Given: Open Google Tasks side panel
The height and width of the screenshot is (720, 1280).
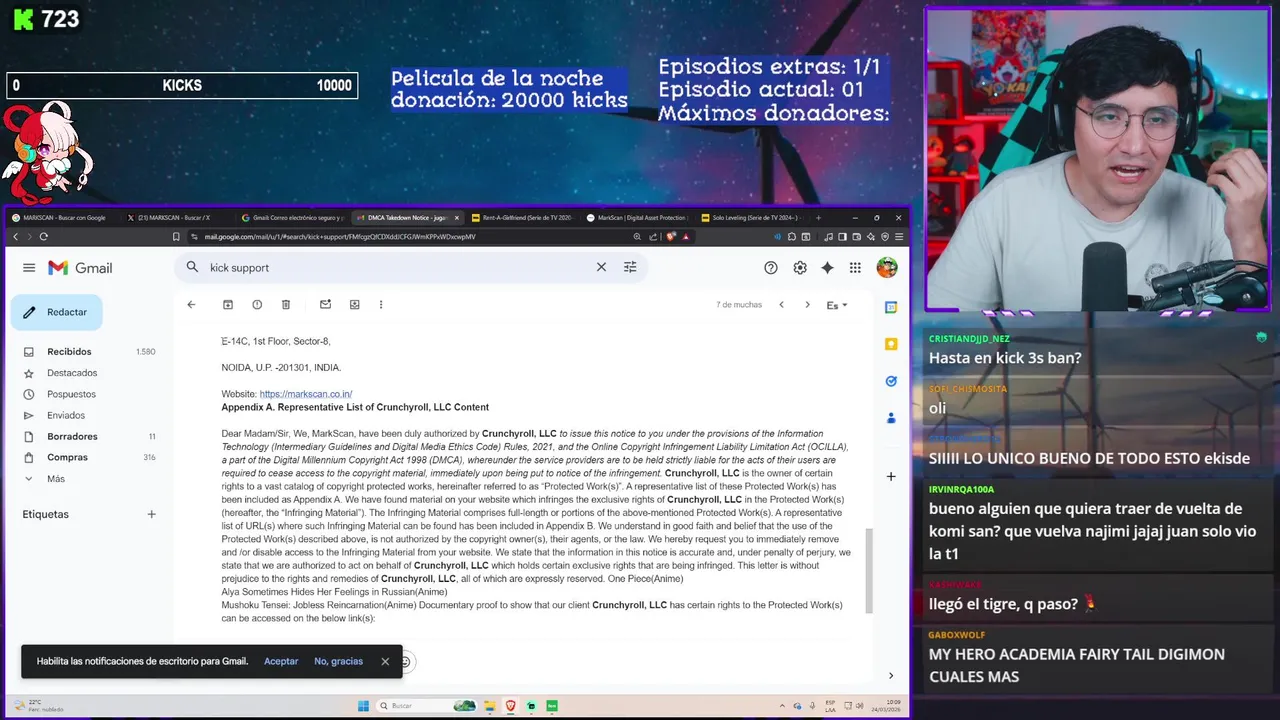Looking at the screenshot, I should coord(891,381).
